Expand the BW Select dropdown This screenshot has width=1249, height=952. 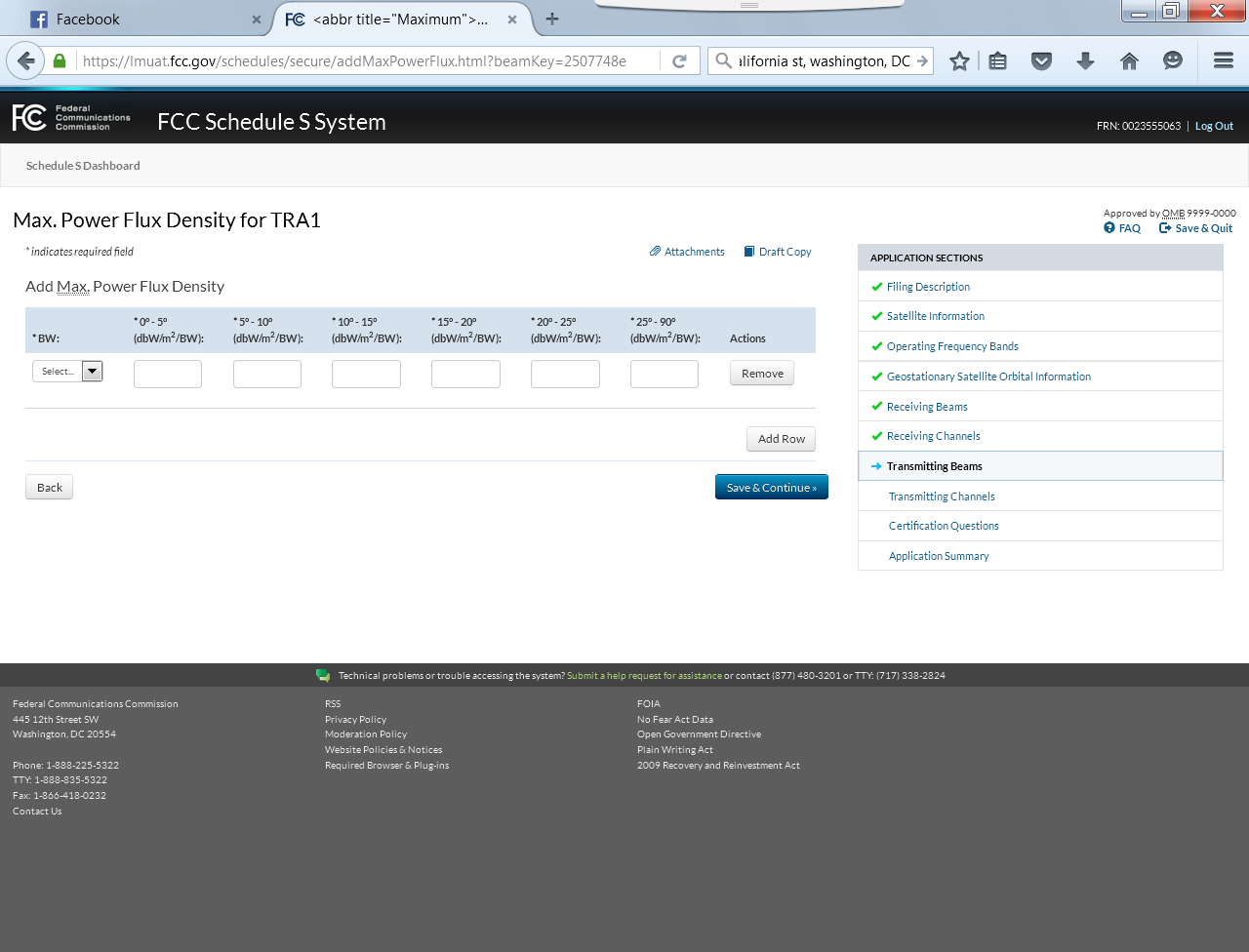67,371
